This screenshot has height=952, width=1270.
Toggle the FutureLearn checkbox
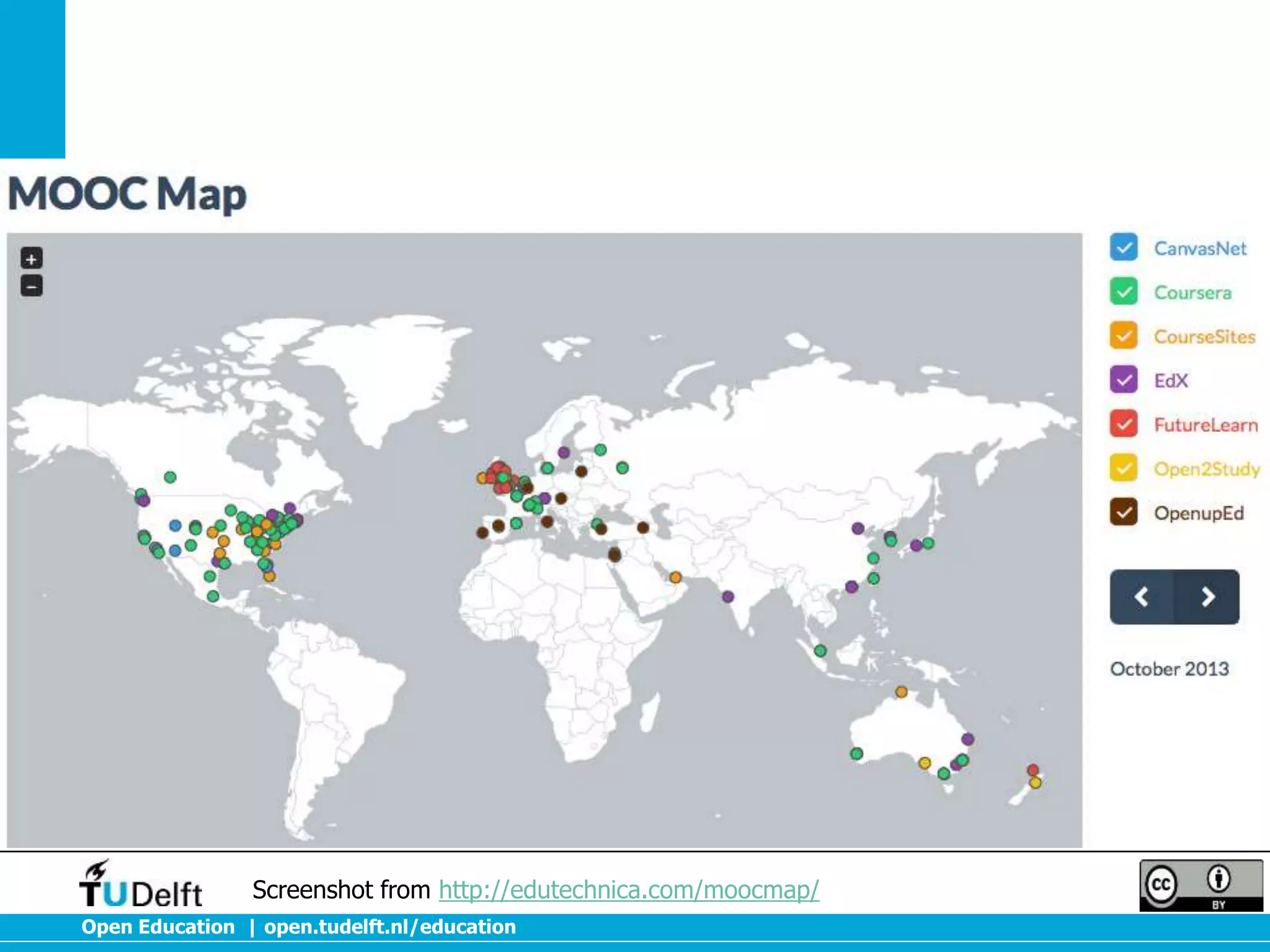pos(1124,424)
